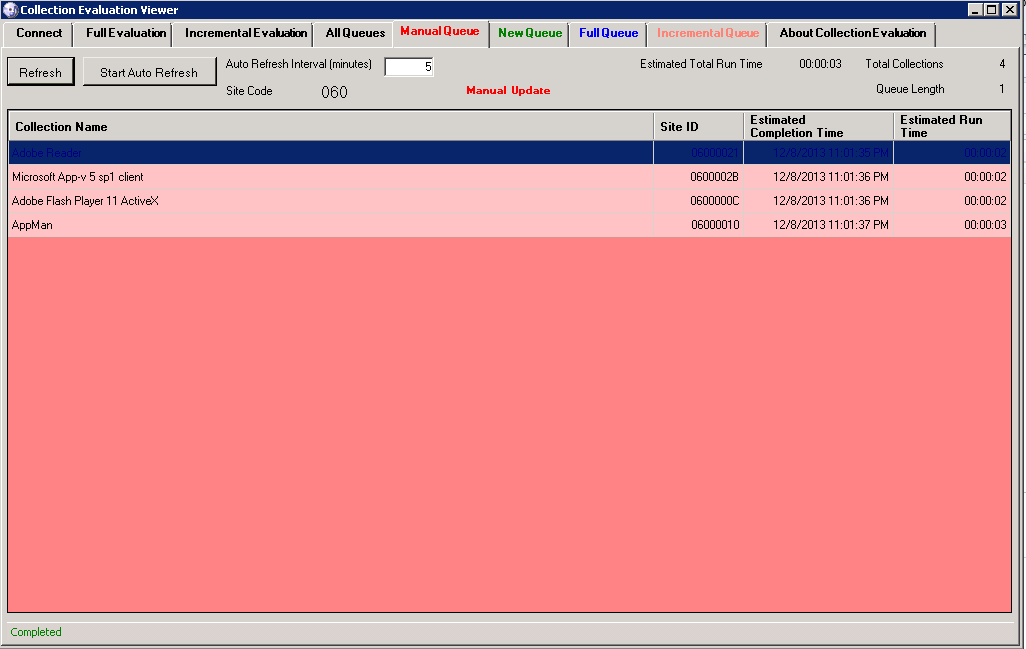
Task: View the About Collection Evaluation tab
Action: coord(851,32)
